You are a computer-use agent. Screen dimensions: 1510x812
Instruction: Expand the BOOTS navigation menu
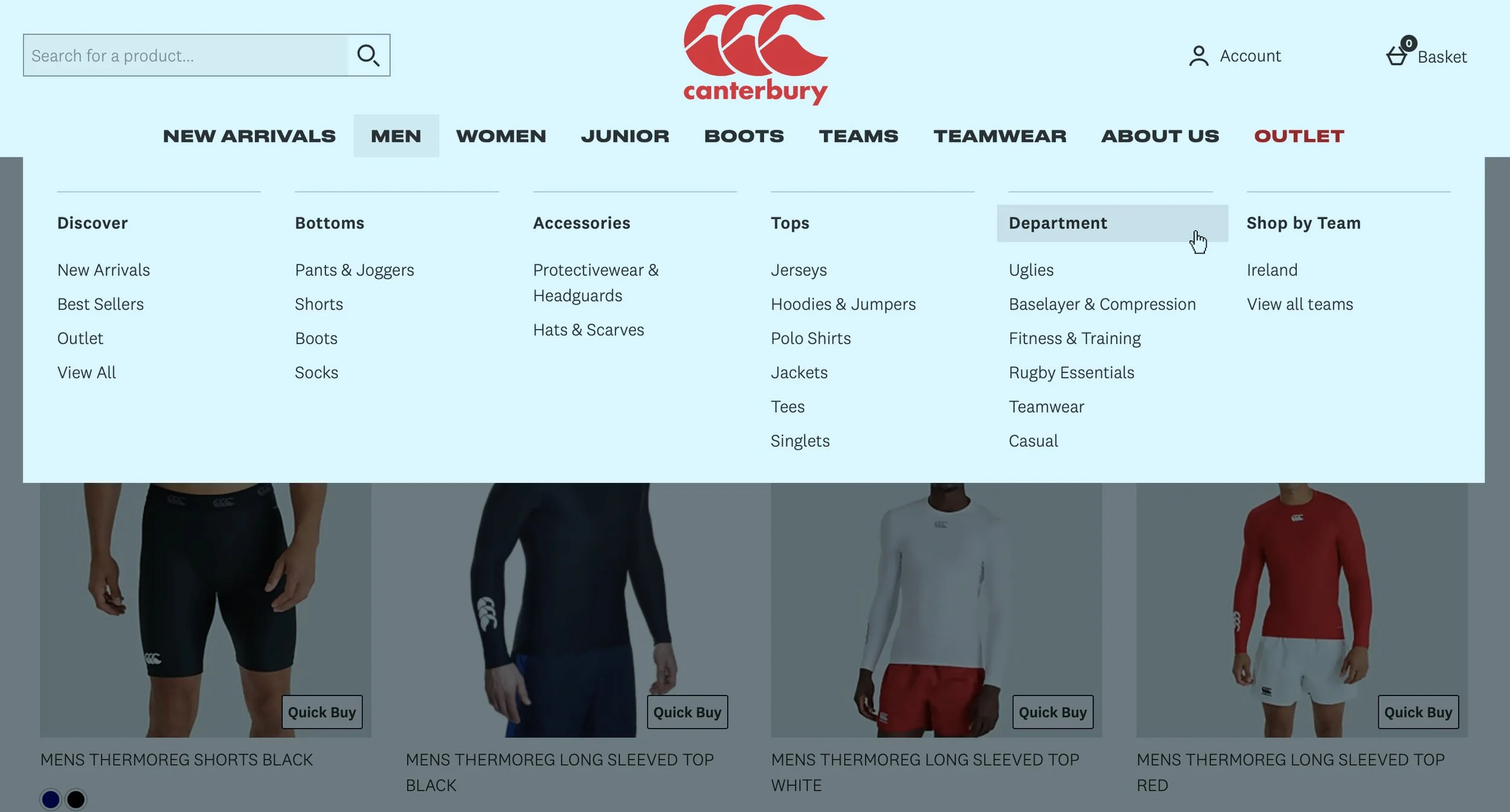point(744,136)
